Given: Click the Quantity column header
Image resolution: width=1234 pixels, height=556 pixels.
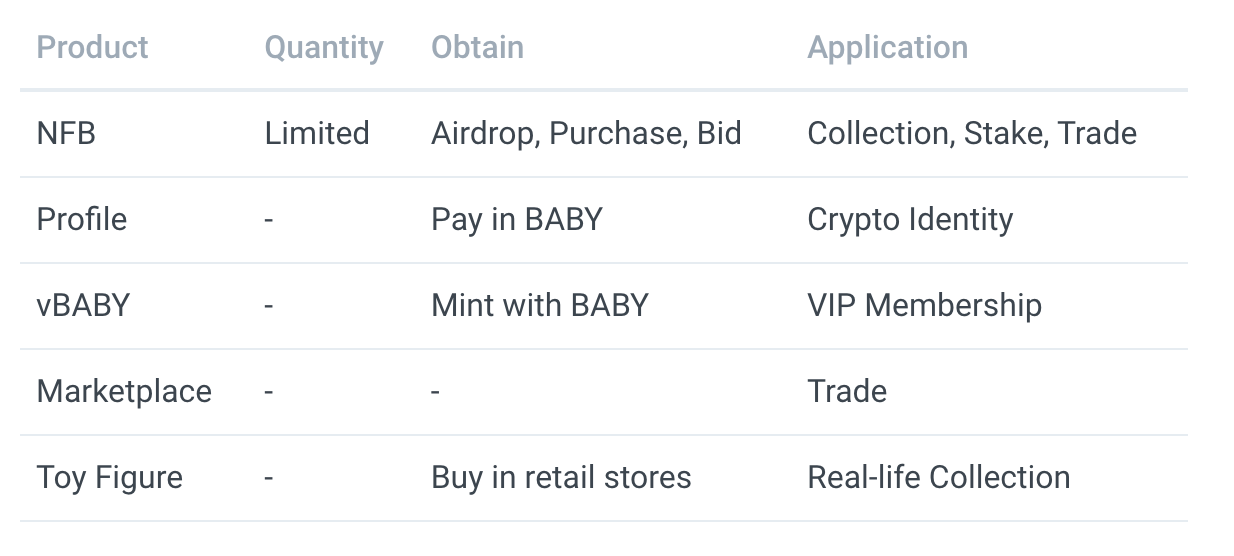Looking at the screenshot, I should click(324, 47).
